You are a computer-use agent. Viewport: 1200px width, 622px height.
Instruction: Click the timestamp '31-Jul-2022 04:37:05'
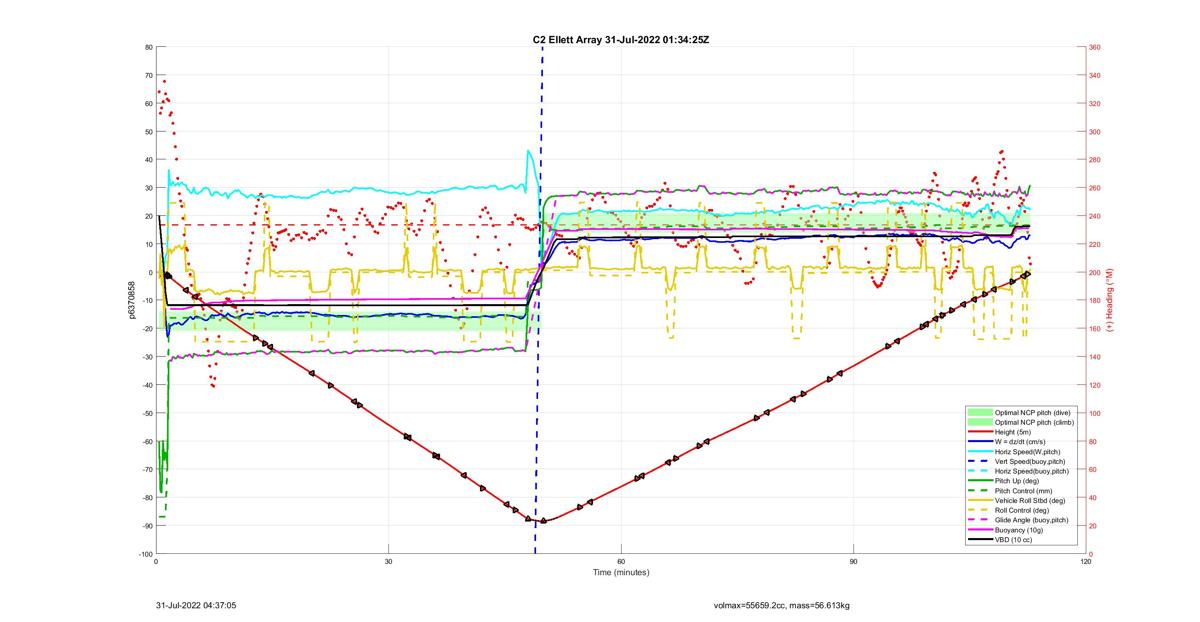(x=196, y=605)
